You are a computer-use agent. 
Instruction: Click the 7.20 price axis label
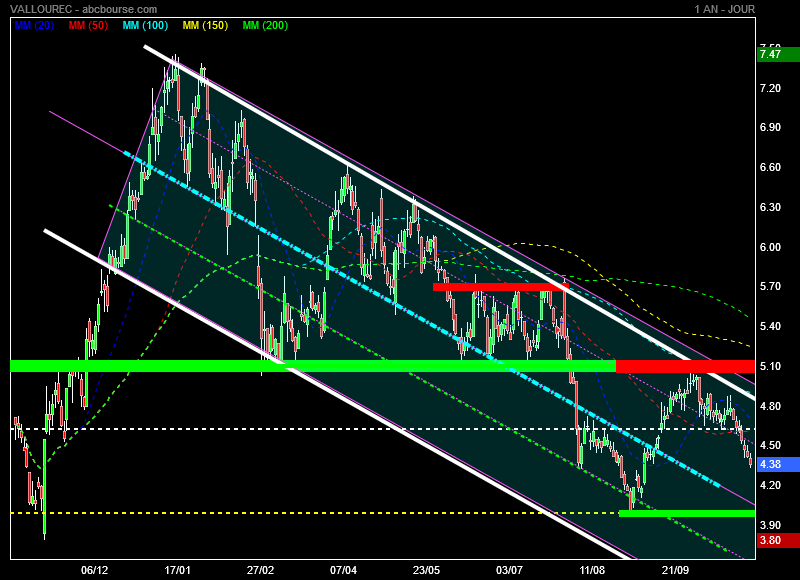point(770,88)
